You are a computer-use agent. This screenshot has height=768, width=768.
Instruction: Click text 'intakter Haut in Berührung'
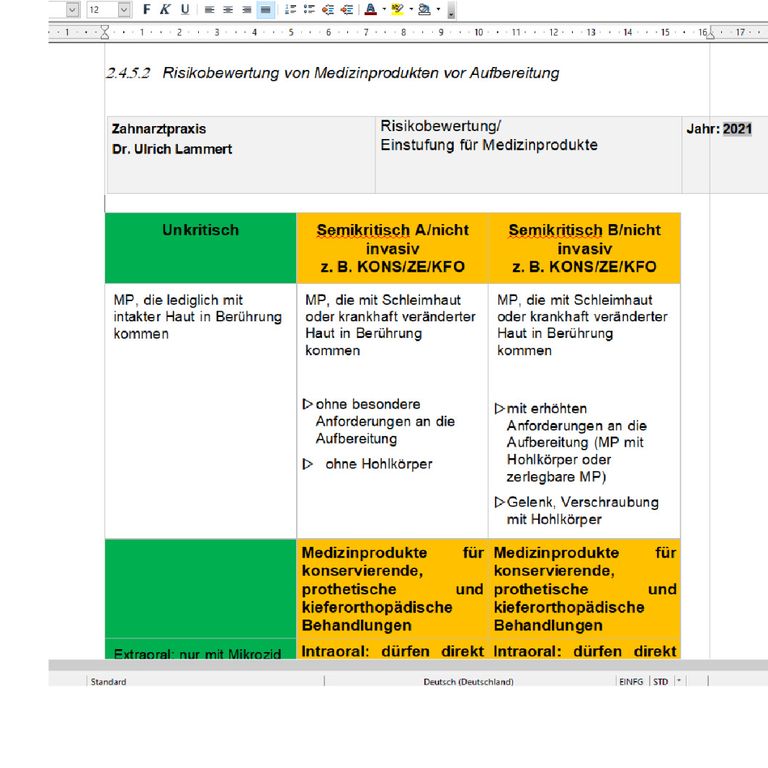pyautogui.click(x=197, y=317)
